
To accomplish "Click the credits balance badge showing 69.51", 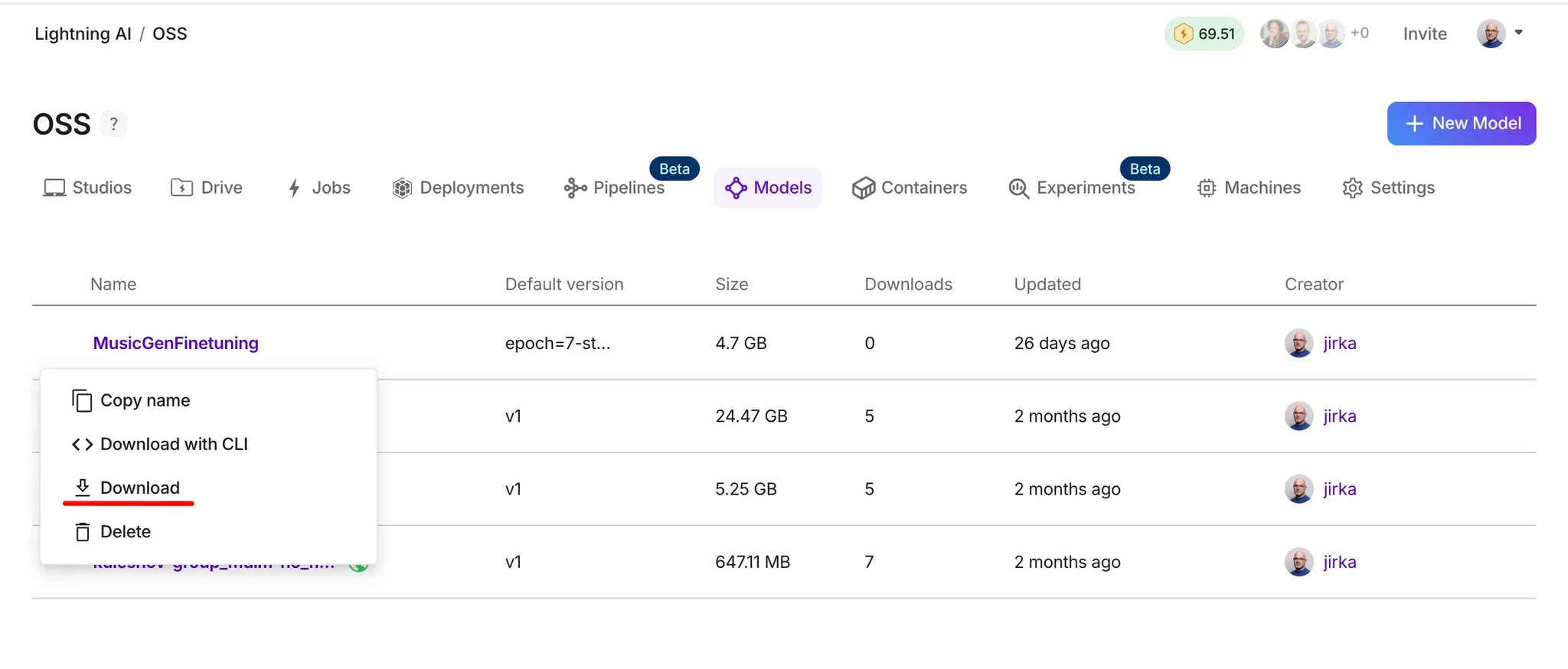I will (x=1204, y=34).
